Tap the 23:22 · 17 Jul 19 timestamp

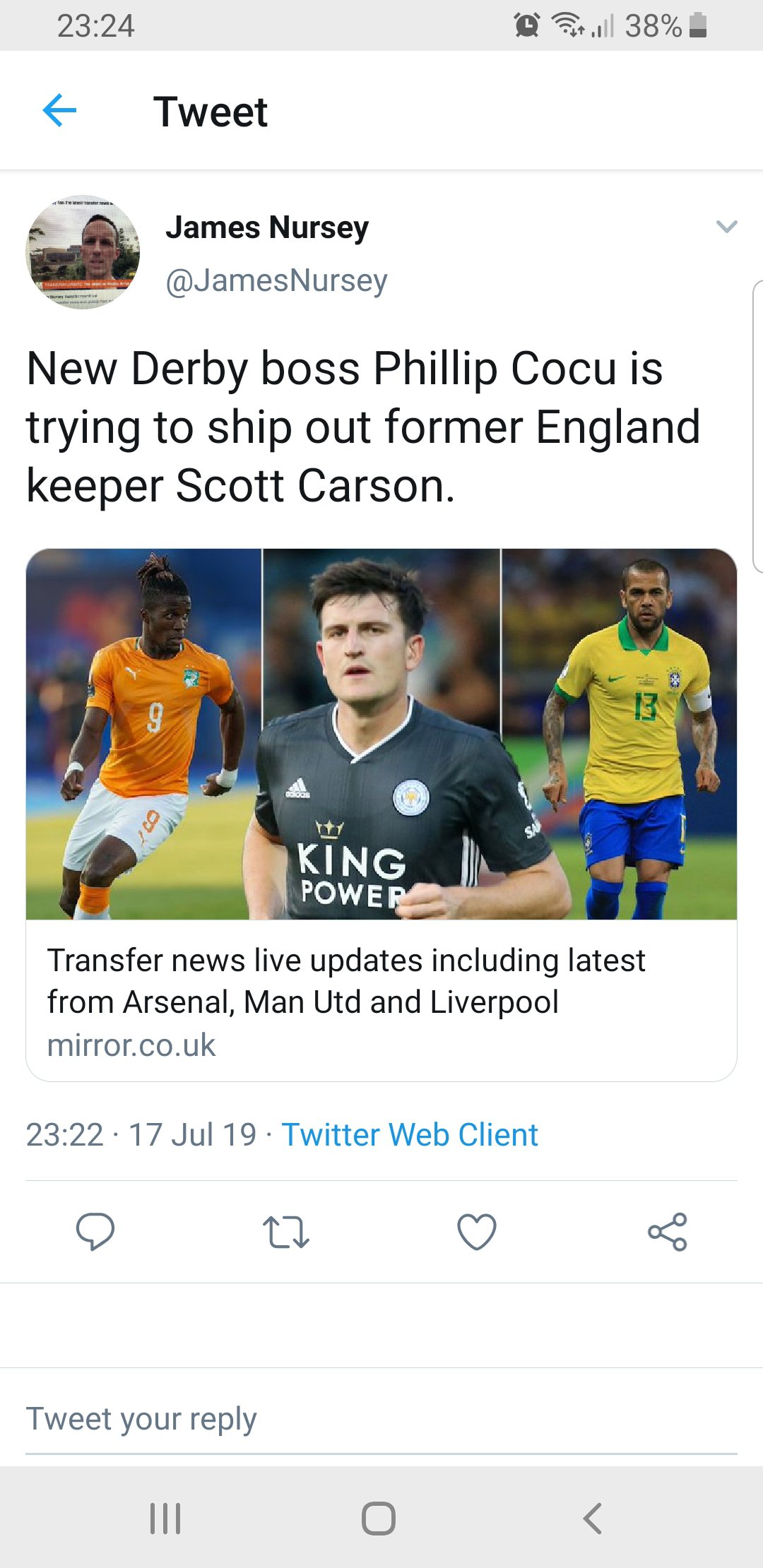click(141, 1135)
